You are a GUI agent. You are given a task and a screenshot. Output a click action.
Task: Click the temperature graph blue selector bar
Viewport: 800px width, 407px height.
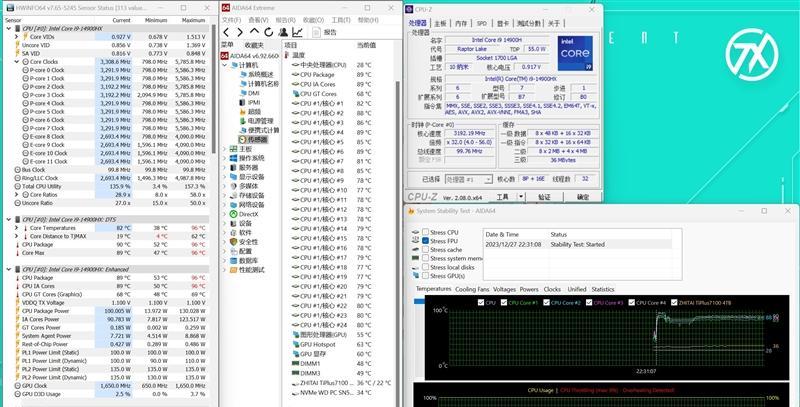click(419, 301)
